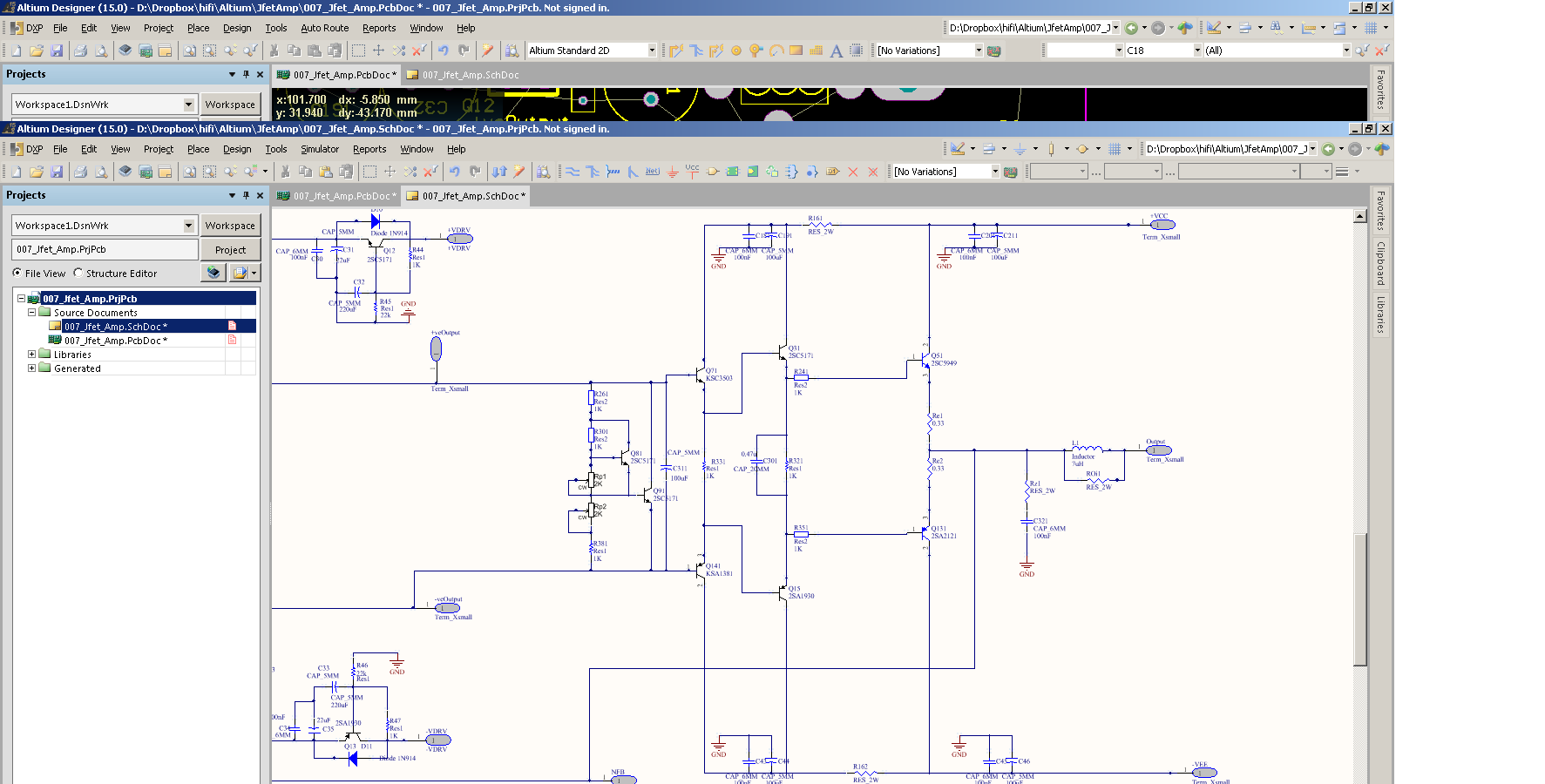Click zoom-to-fit document icon in schematic toolbar
This screenshot has height=784, width=1545.
pos(189,172)
